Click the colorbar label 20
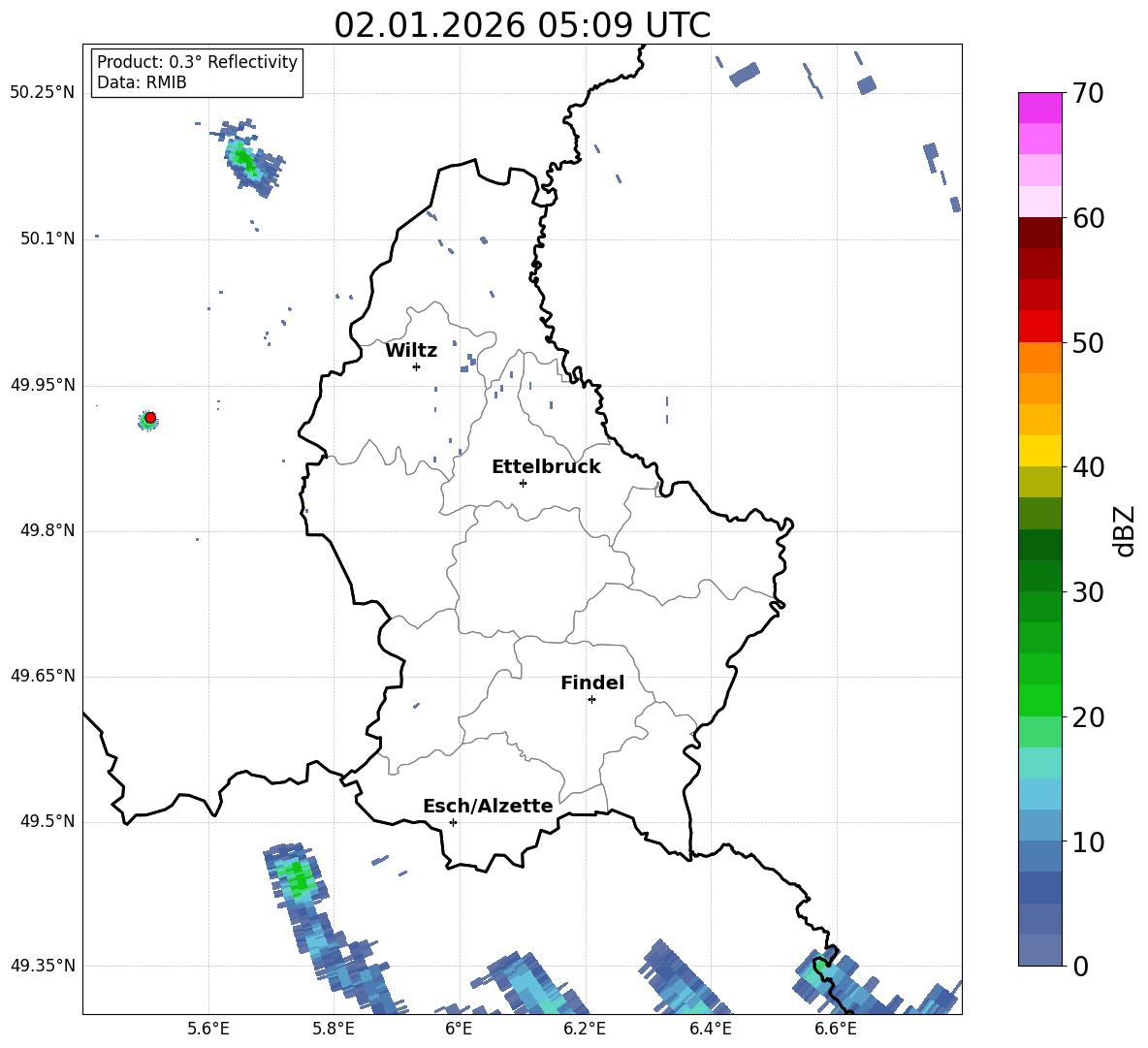 [1088, 717]
